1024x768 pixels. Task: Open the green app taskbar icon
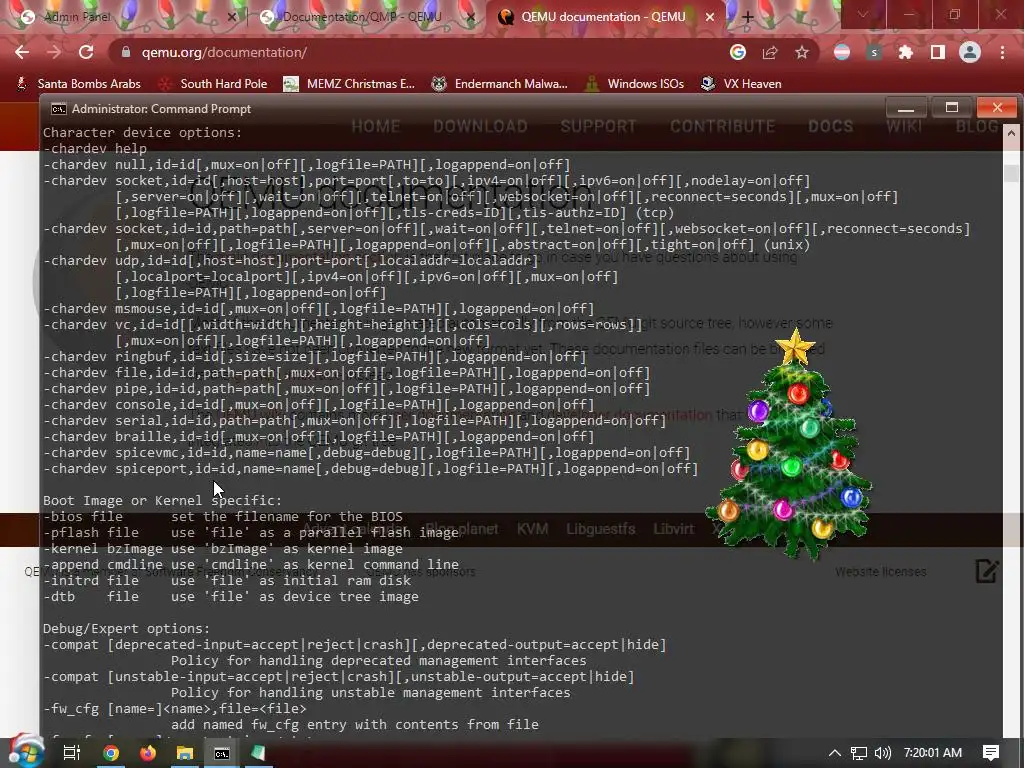click(x=259, y=753)
